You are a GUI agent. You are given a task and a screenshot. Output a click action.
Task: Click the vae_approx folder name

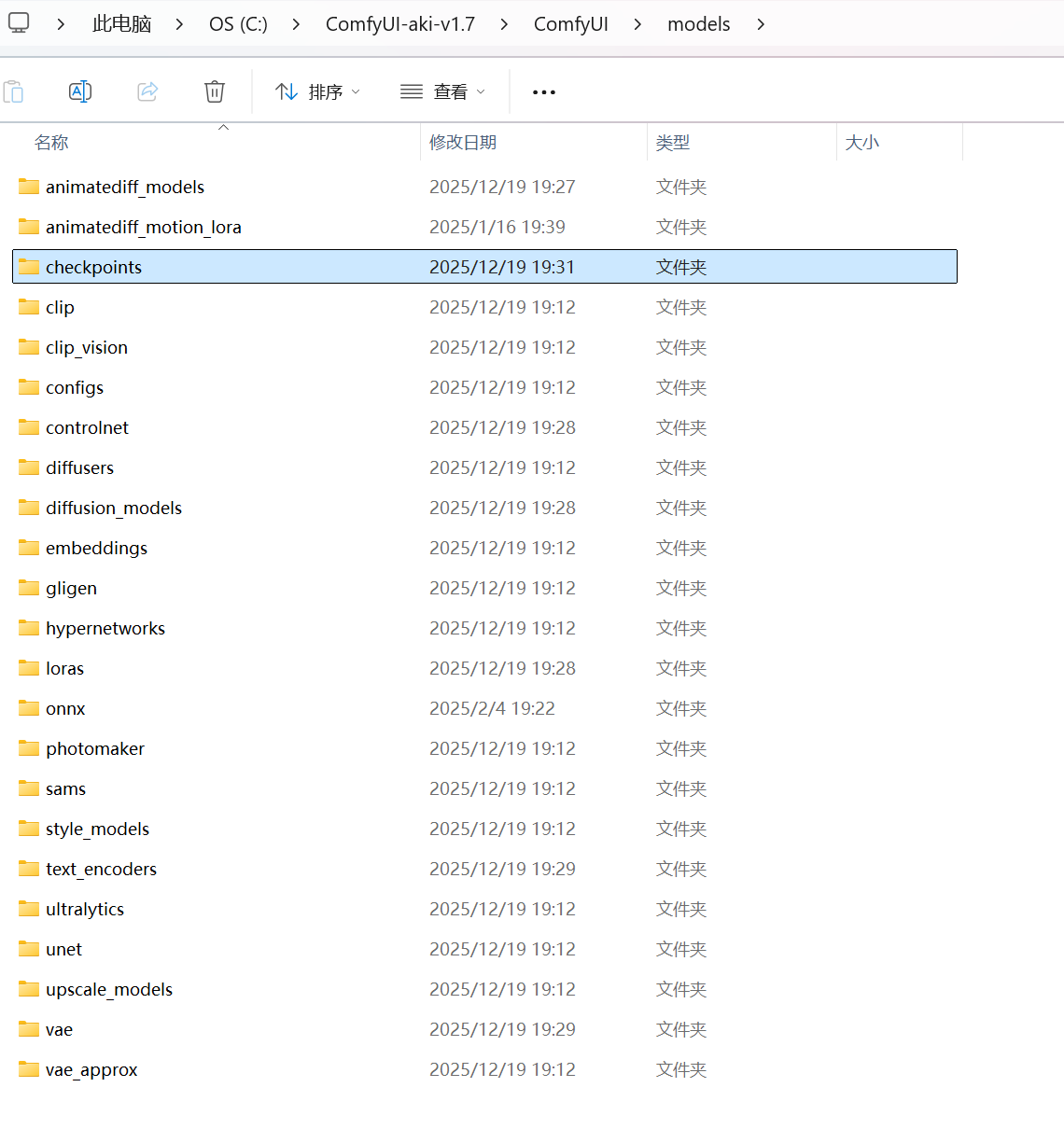click(x=91, y=1069)
